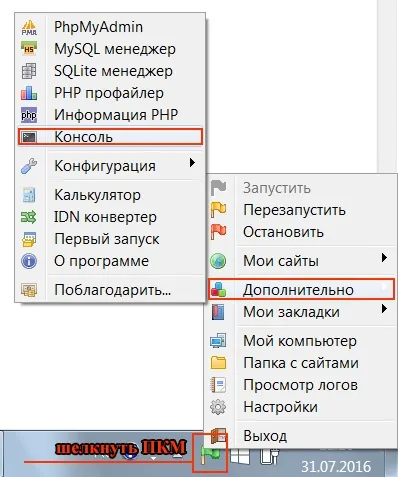Select Первый запуск menu entry
Viewport: 398px width, 477px height.
110,239
